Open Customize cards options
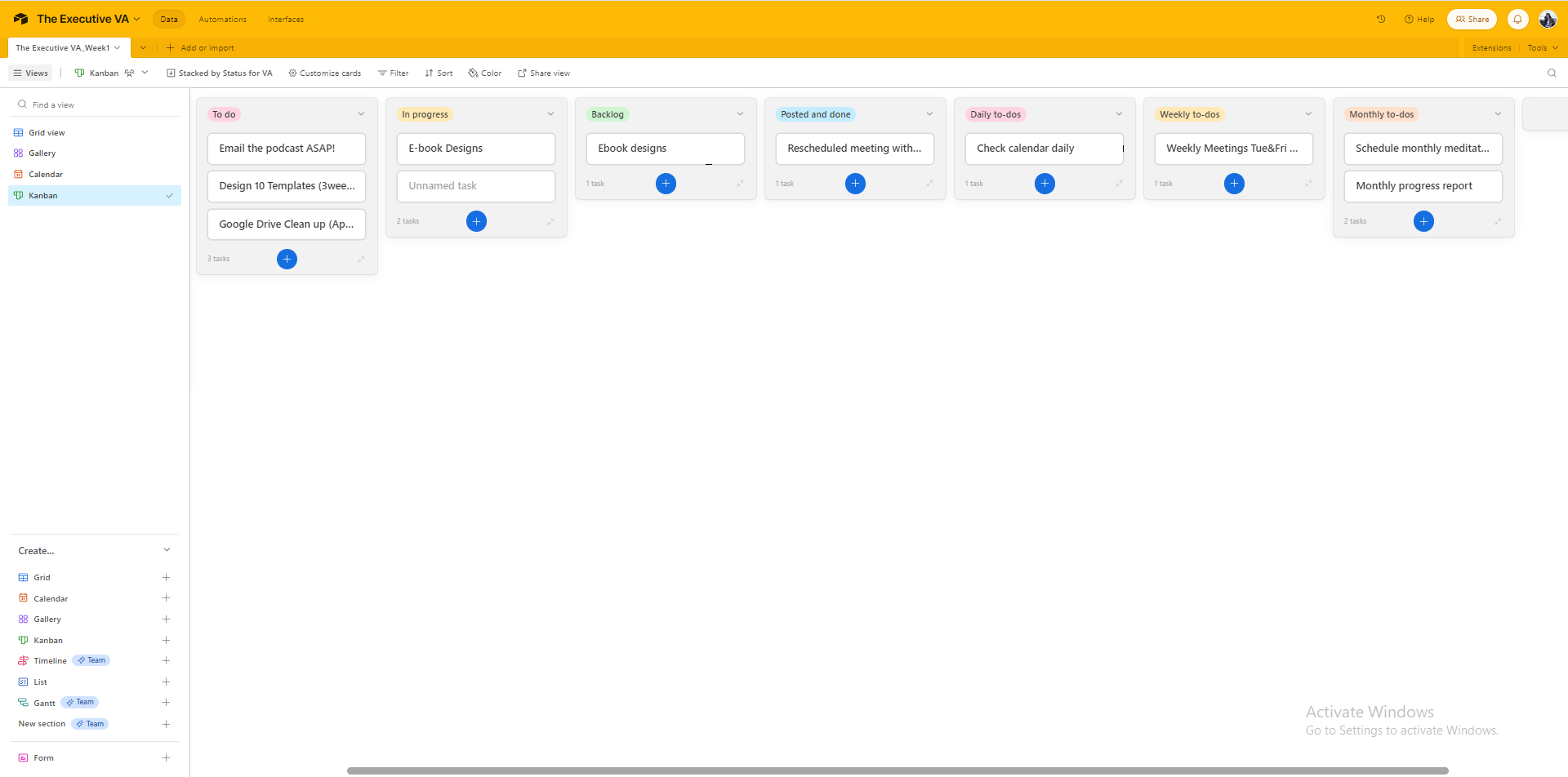Screen dimensions: 1568x777 [x=324, y=73]
